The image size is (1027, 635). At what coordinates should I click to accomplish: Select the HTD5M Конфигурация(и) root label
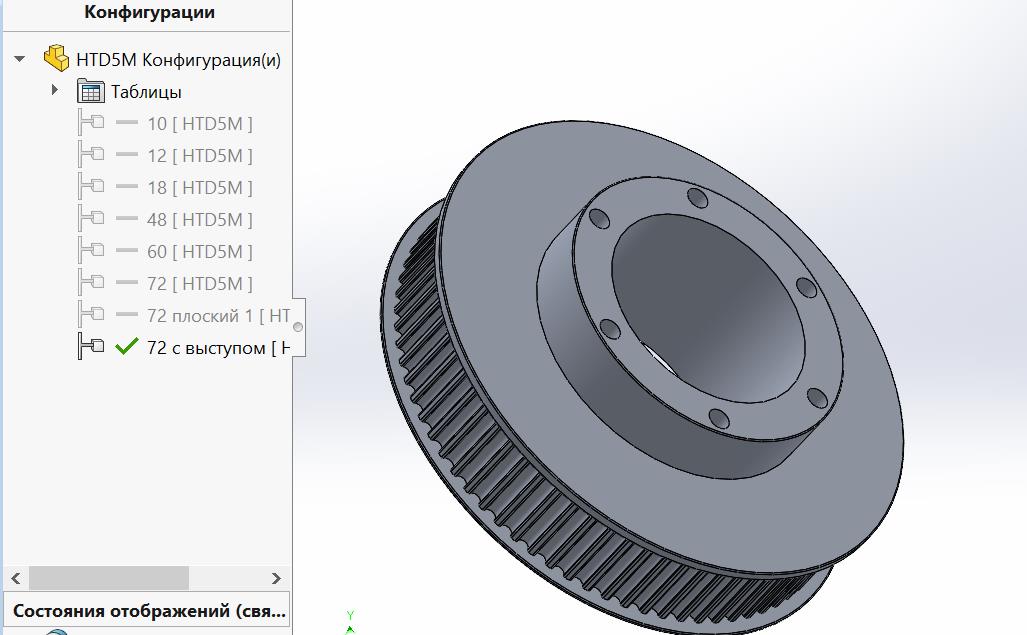tap(178, 60)
